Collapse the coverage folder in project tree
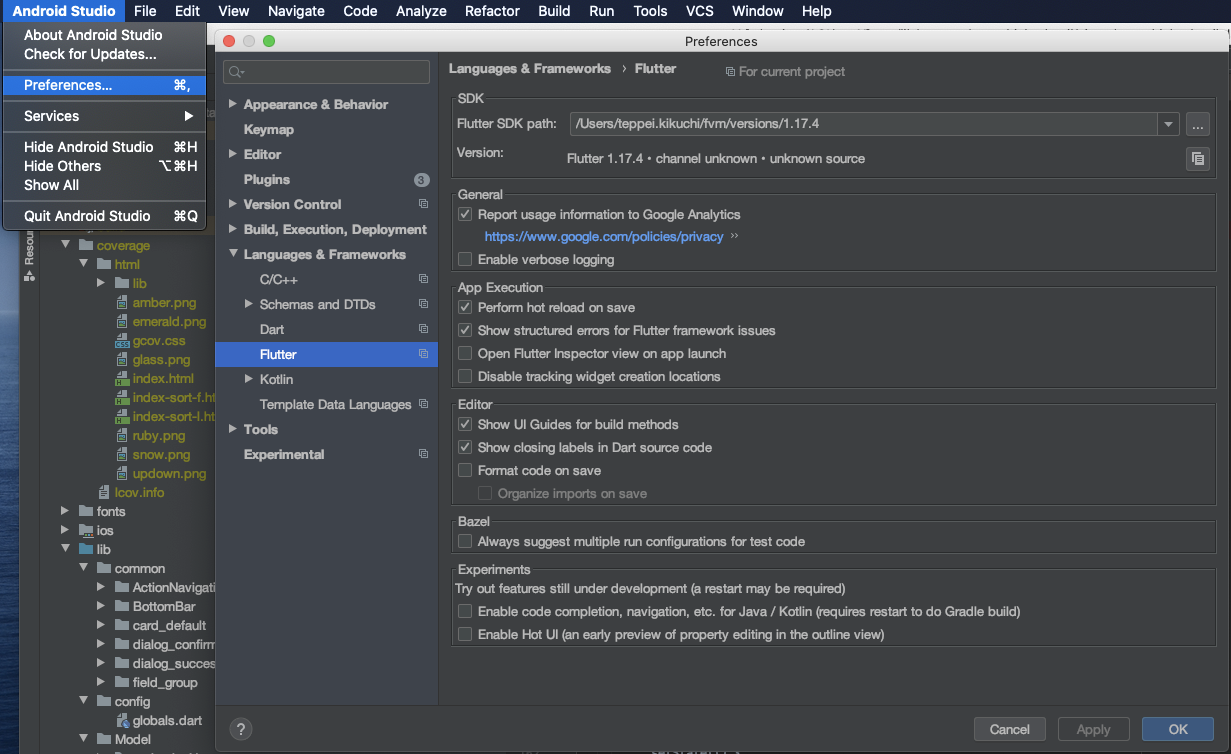The width and height of the screenshot is (1231, 754). 66,245
